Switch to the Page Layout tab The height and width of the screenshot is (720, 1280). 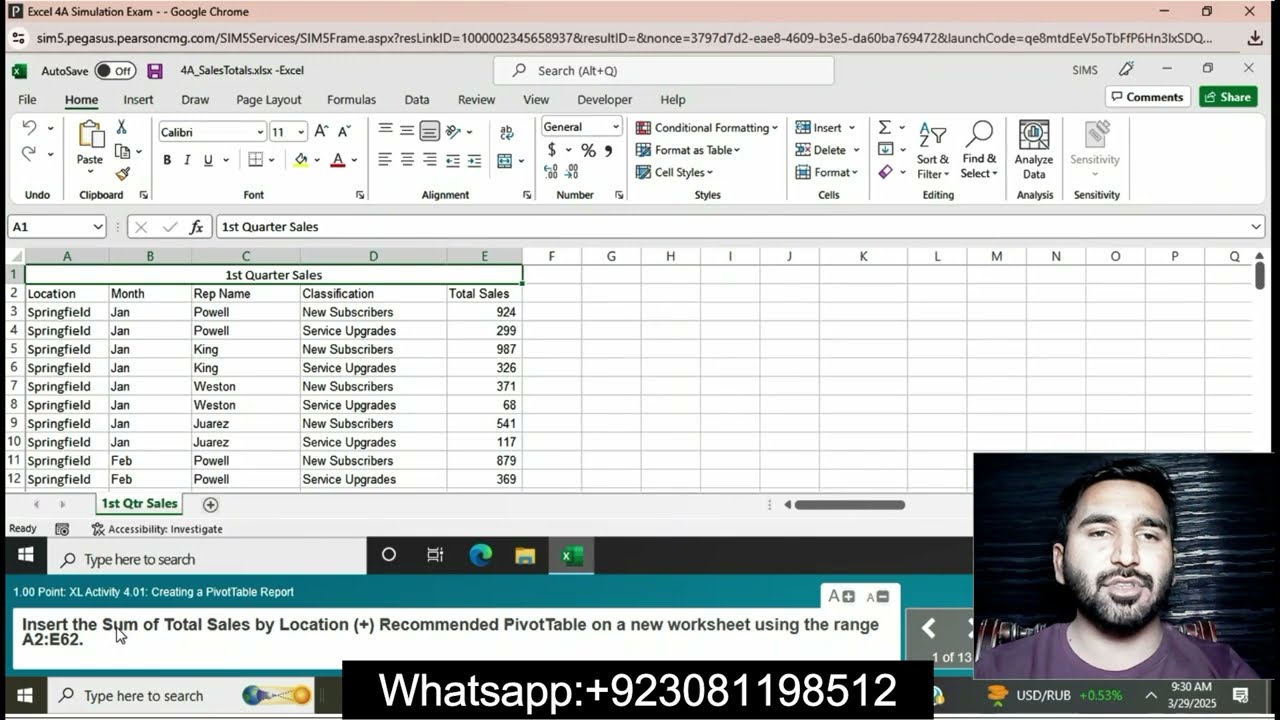[x=268, y=100]
